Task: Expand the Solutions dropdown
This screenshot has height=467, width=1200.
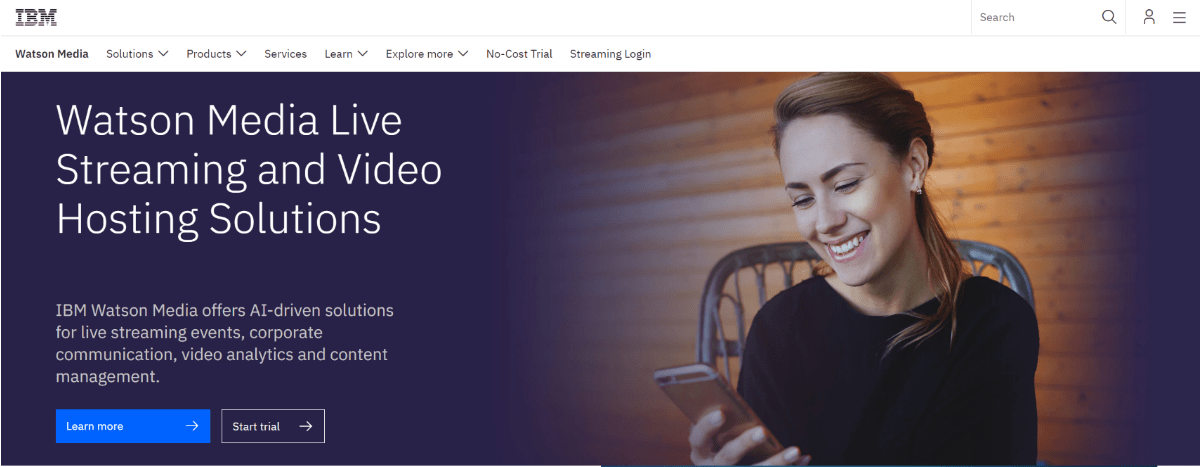Action: pos(137,54)
